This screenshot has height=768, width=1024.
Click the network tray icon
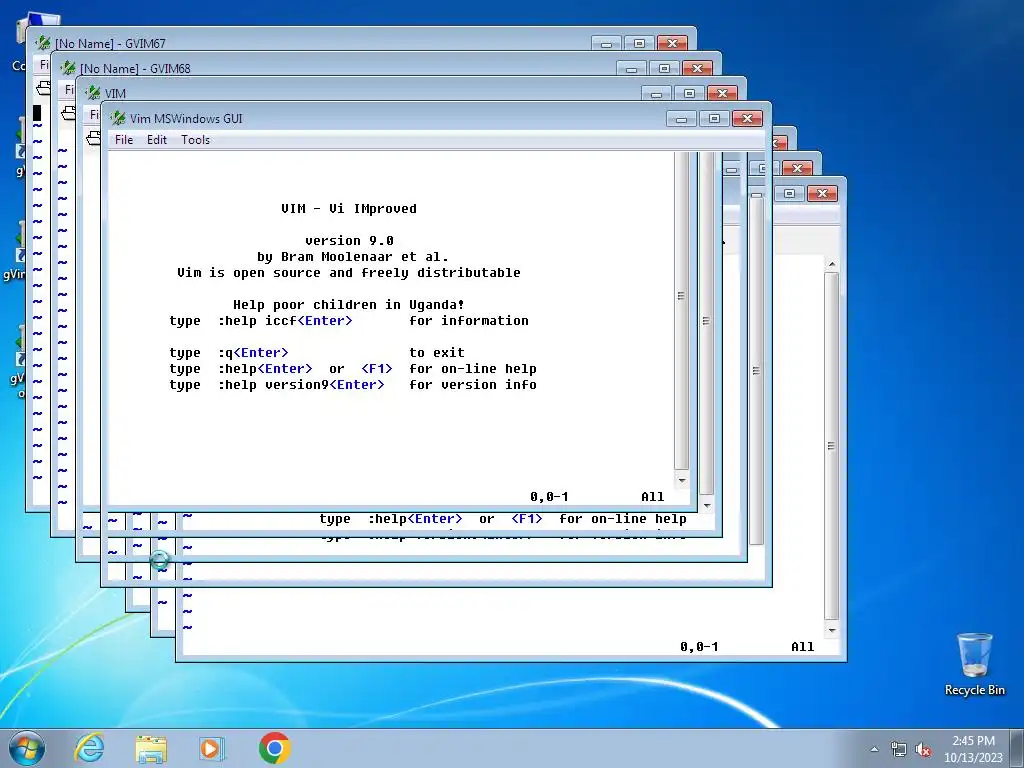(899, 749)
